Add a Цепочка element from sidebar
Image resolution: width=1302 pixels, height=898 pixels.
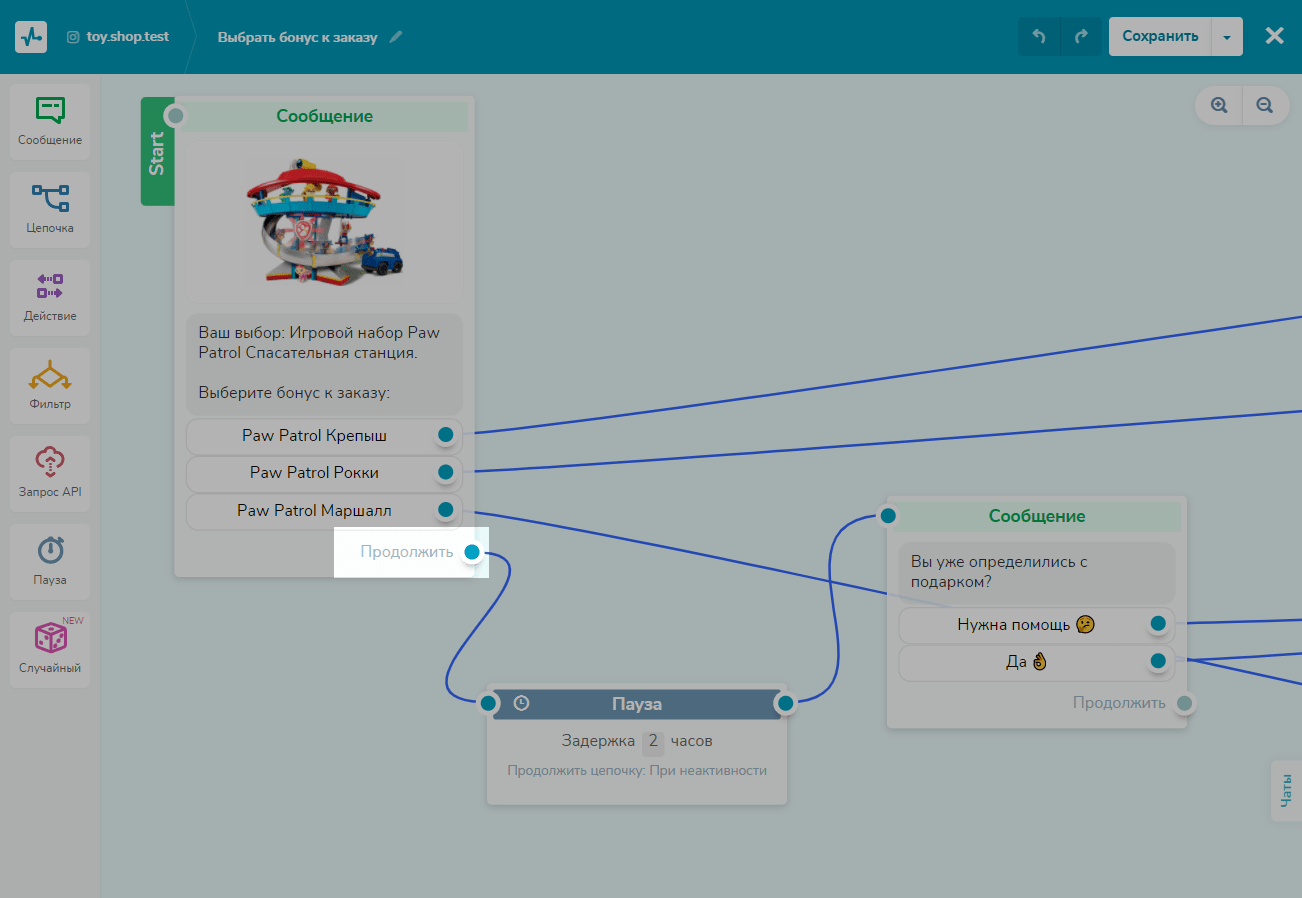tap(50, 209)
